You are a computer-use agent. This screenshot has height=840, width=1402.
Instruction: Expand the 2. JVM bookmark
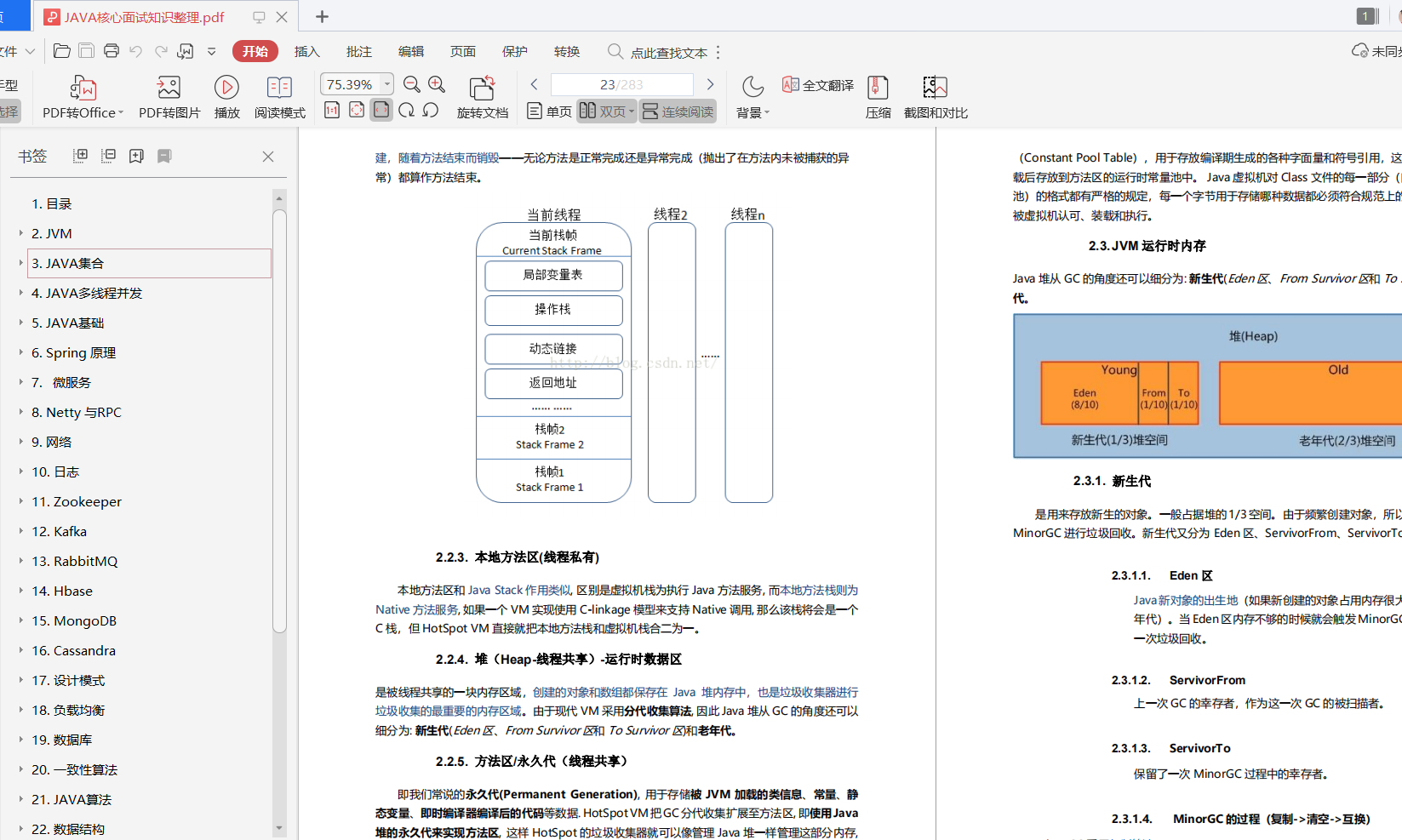[21, 232]
